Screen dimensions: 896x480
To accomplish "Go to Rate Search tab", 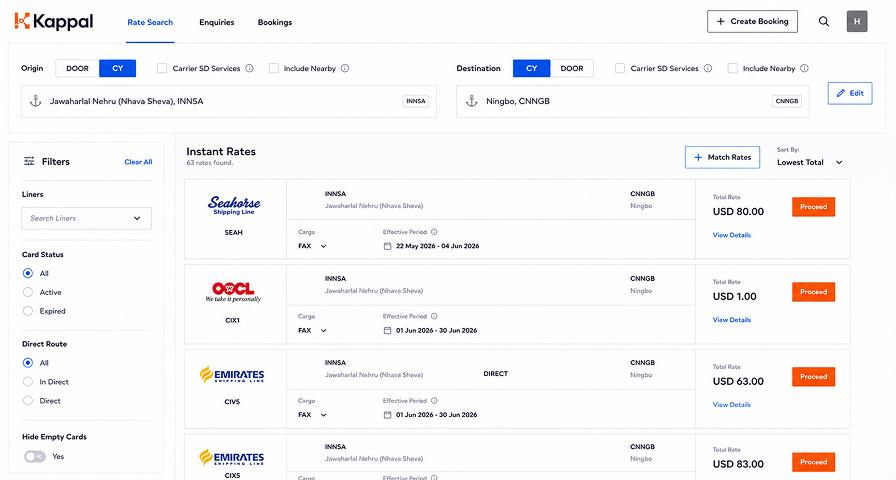I will pos(150,22).
